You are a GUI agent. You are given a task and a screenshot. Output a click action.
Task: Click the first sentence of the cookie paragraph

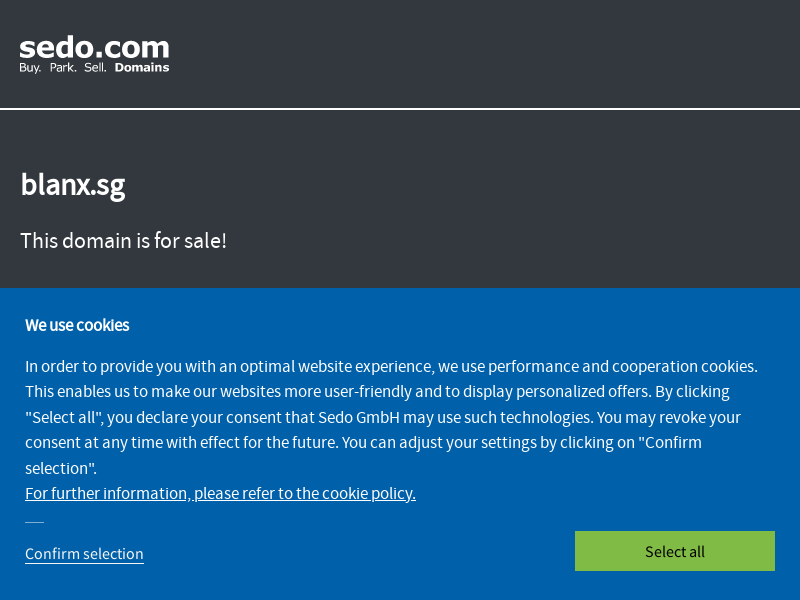coord(391,366)
